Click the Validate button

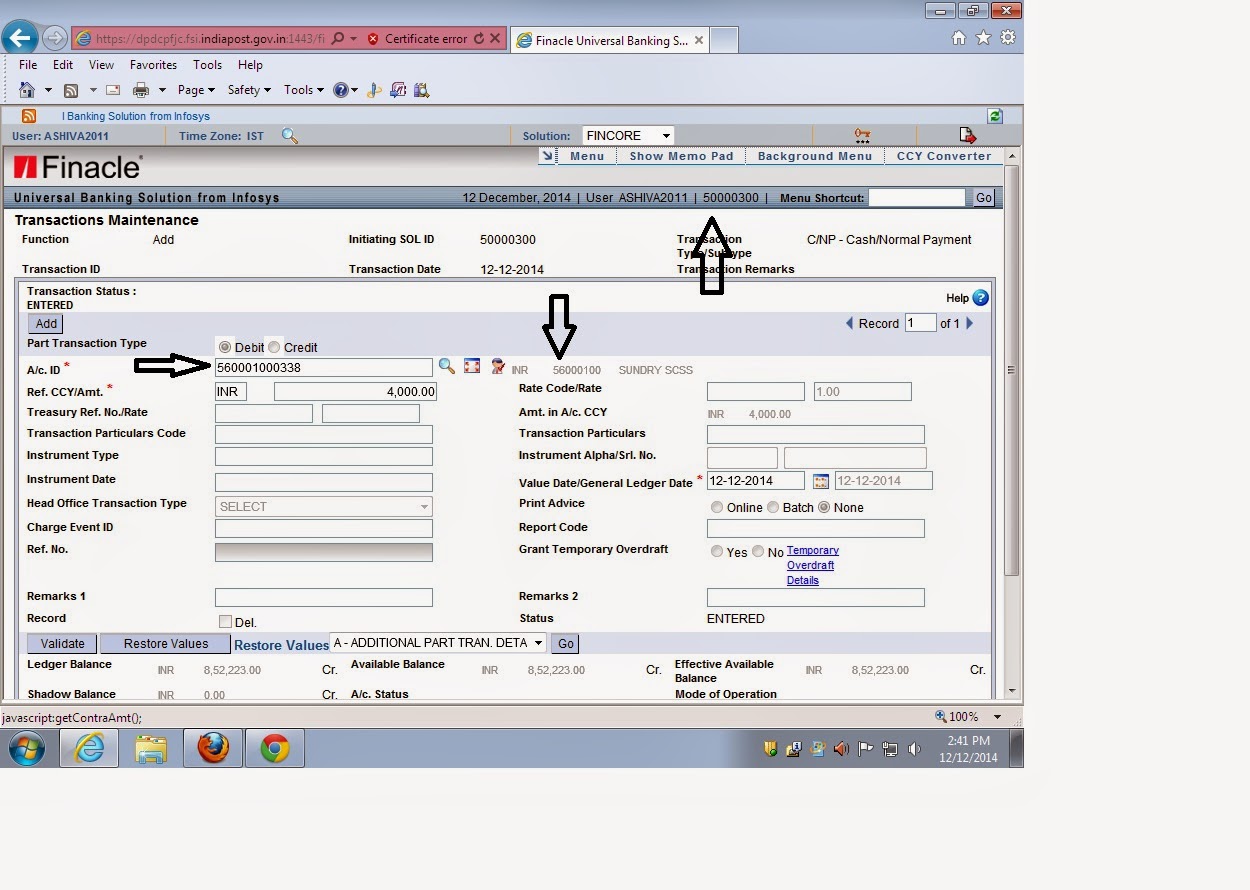(61, 643)
